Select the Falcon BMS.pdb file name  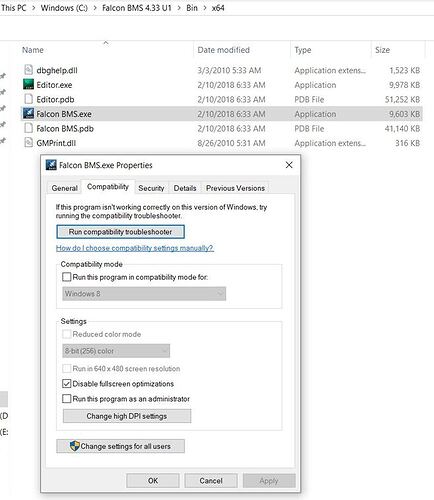click(x=65, y=128)
